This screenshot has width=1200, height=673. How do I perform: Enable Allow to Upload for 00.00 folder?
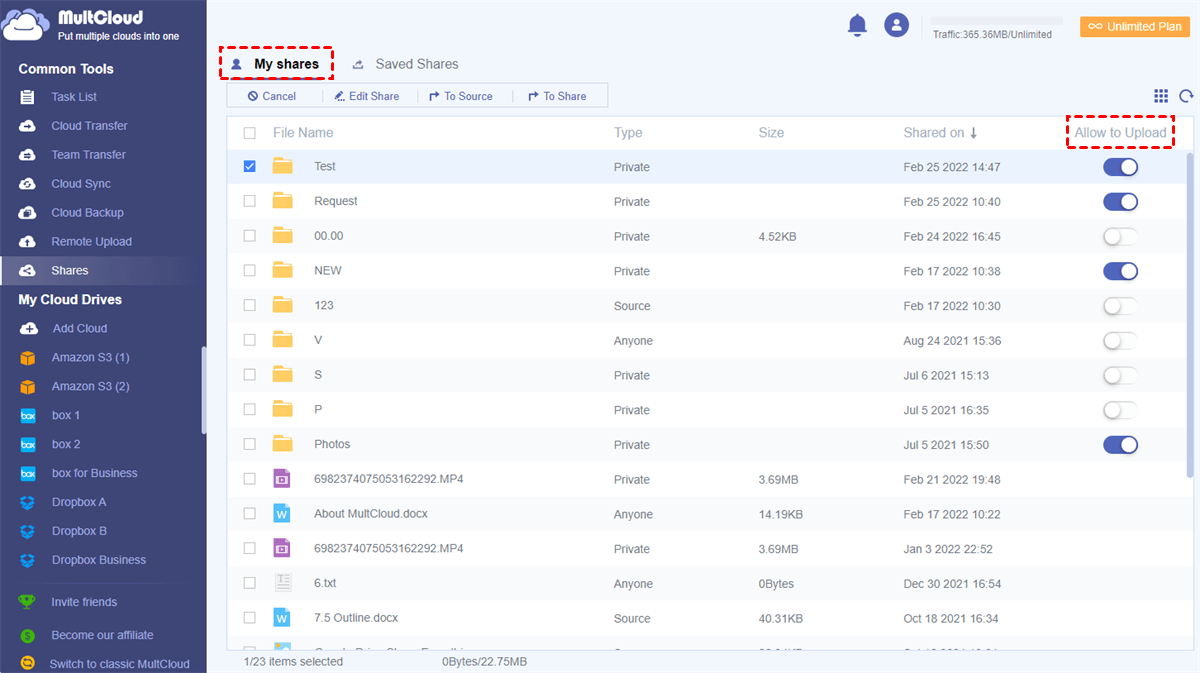pyautogui.click(x=1120, y=237)
